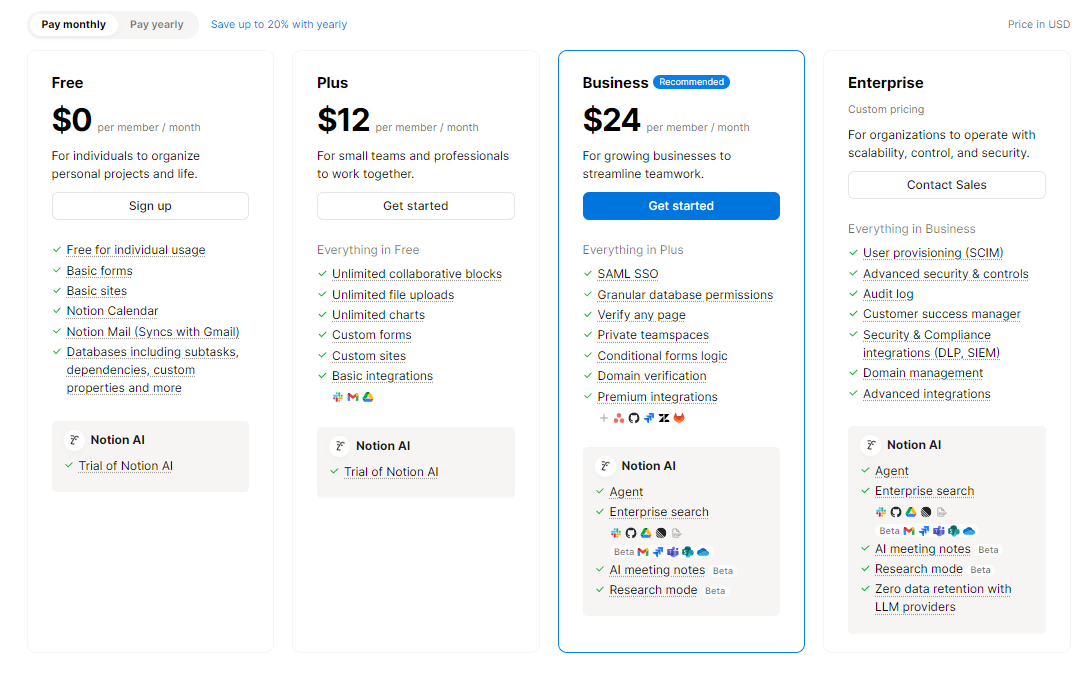
Task: Click the Jira icon under Premium integrations
Action: 649,418
